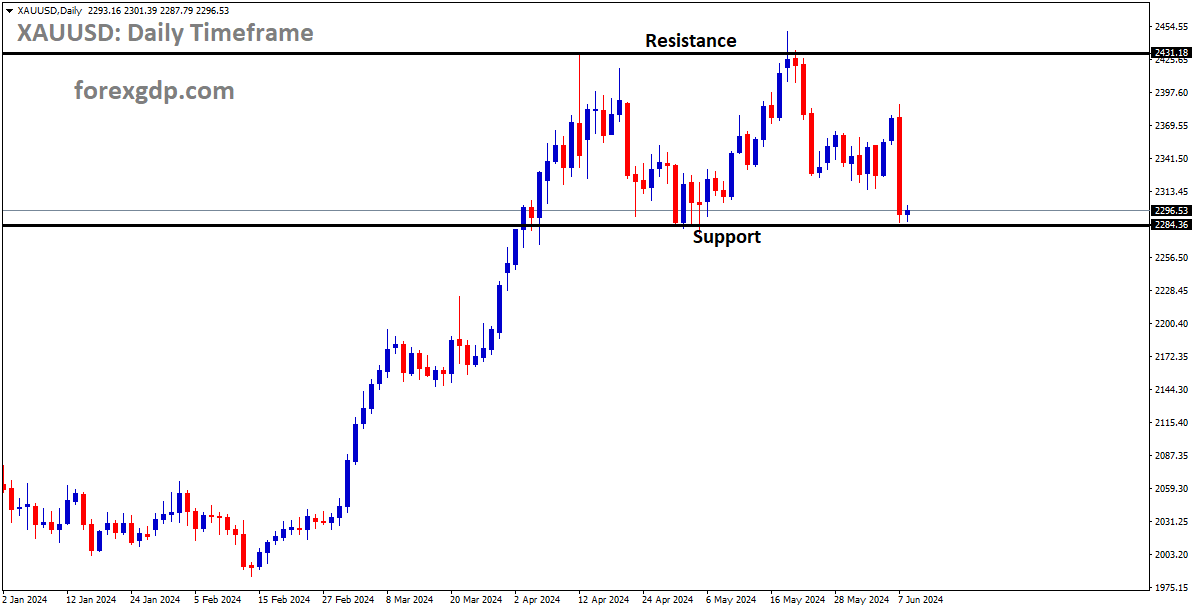Click the 5 Feb 2024 date label
This screenshot has width=1195, height=611.
(218, 600)
